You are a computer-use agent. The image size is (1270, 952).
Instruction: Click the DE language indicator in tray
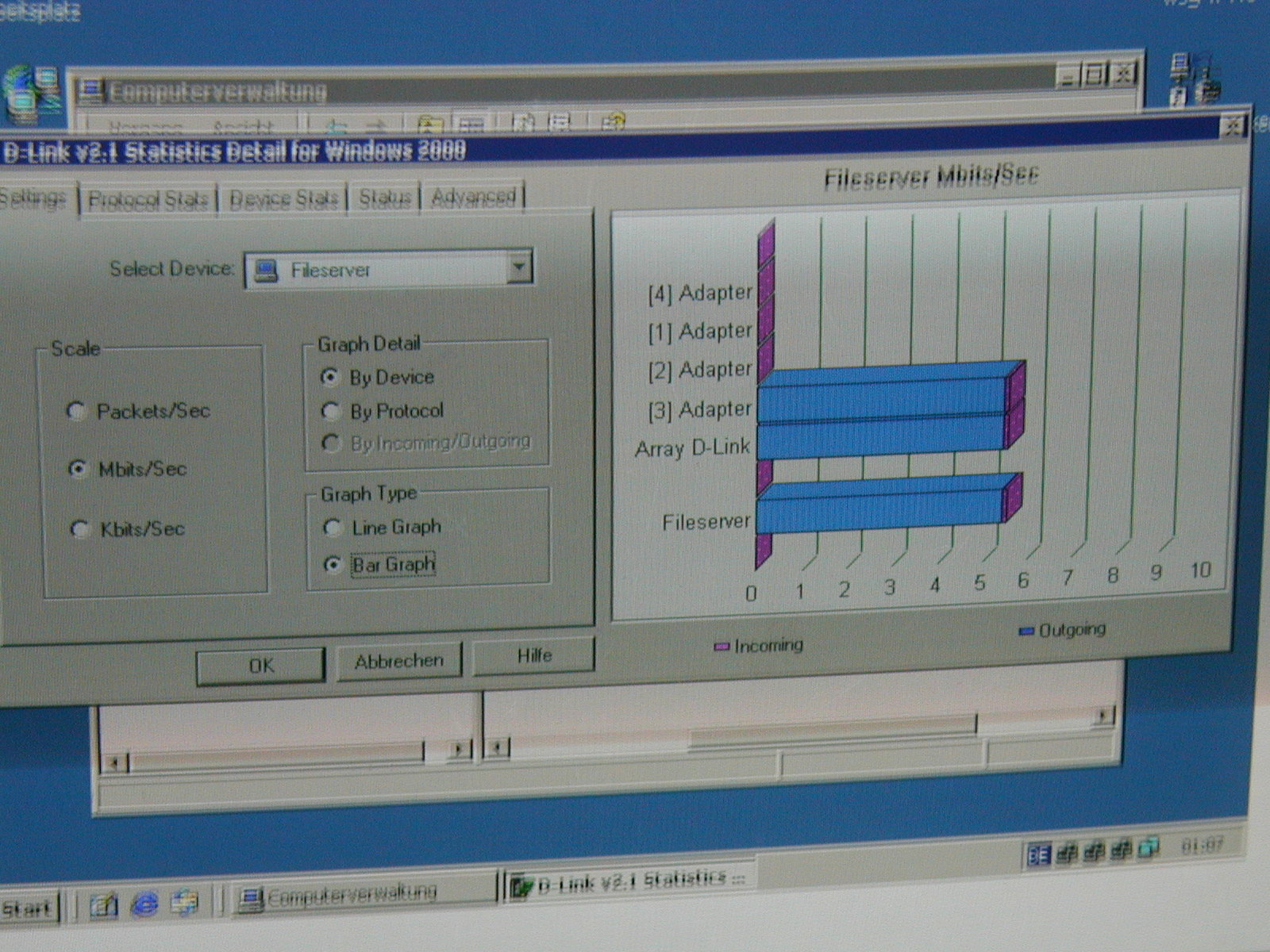(x=1039, y=854)
